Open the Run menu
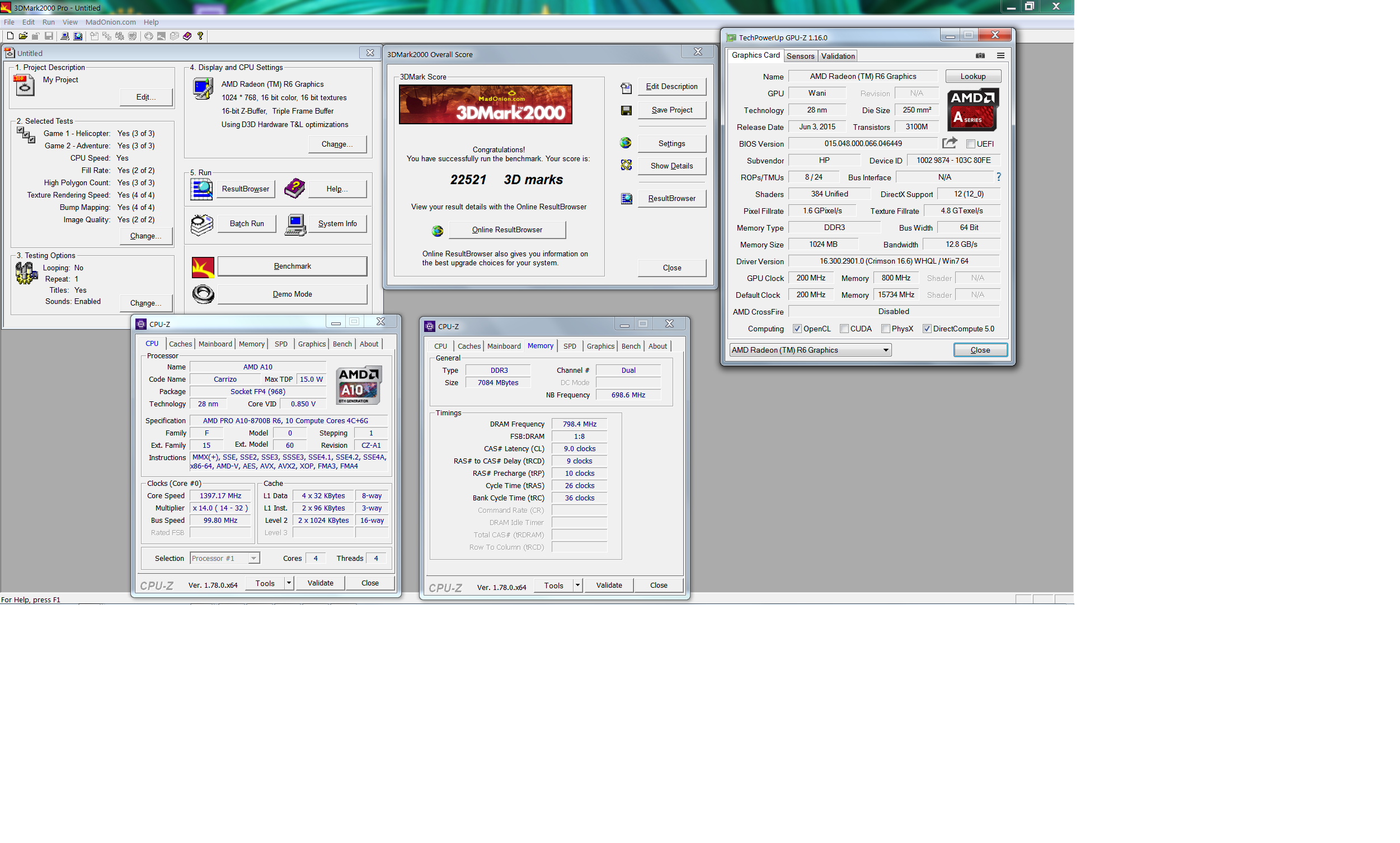This screenshot has width=1400, height=843. click(x=48, y=22)
